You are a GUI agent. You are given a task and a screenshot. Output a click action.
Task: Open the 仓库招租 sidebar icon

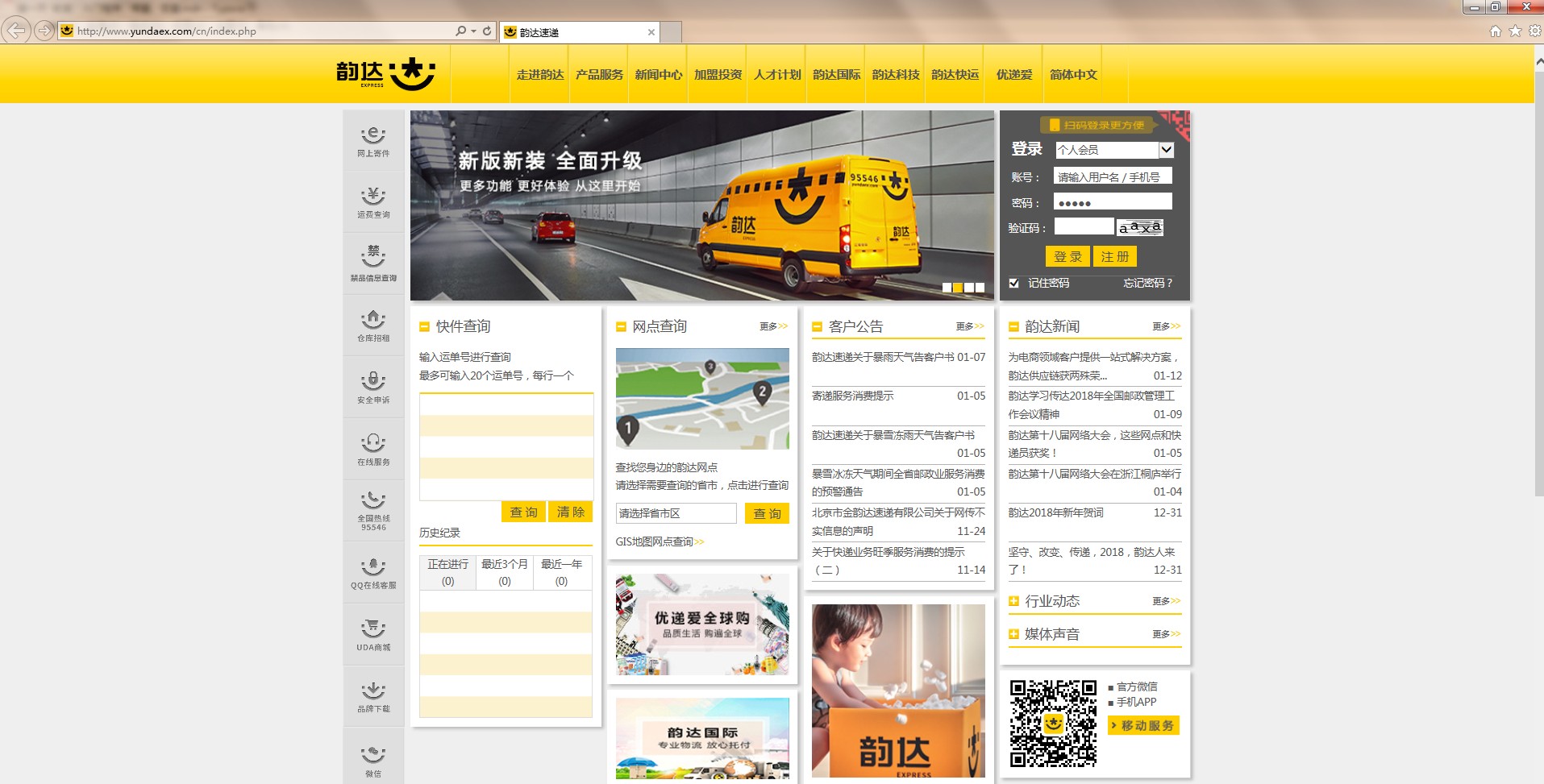tap(373, 326)
